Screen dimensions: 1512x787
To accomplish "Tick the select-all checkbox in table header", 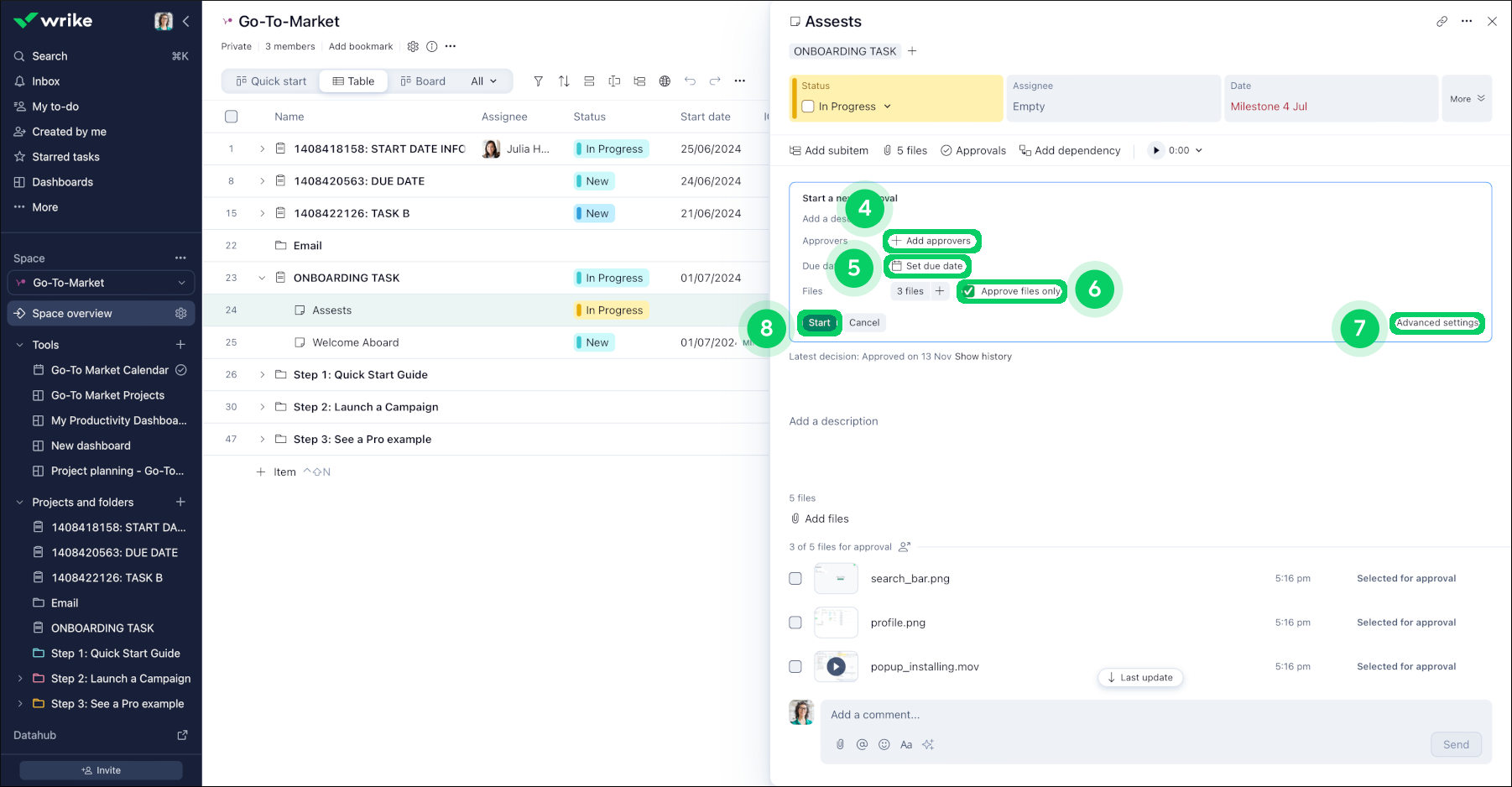I will (232, 117).
